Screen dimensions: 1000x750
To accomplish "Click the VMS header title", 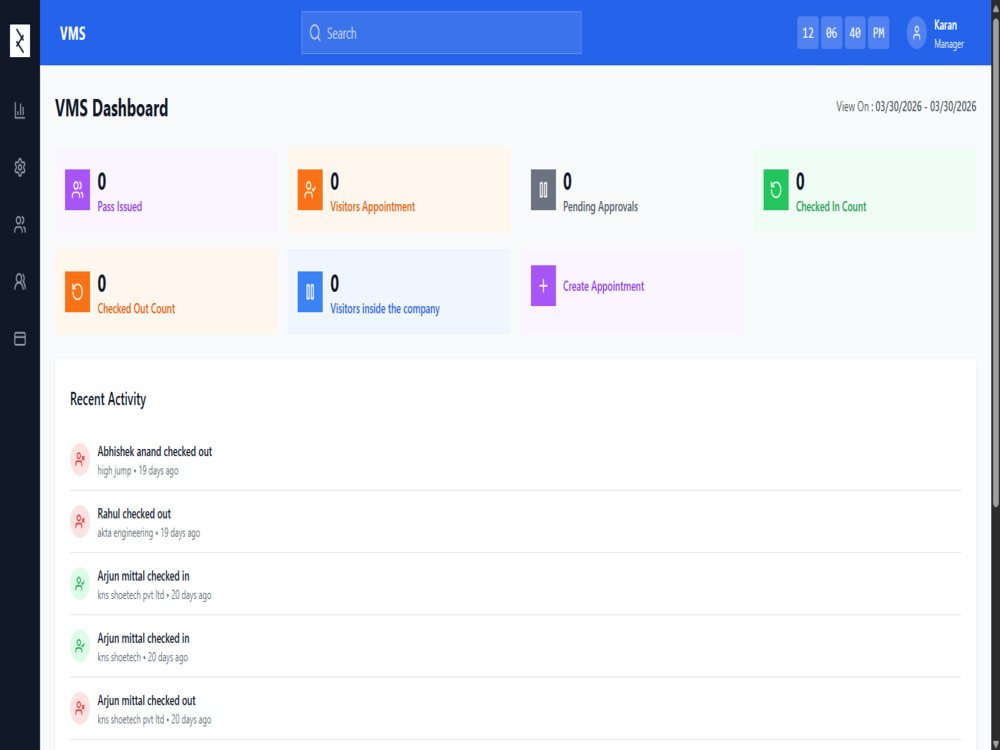I will 73,33.
